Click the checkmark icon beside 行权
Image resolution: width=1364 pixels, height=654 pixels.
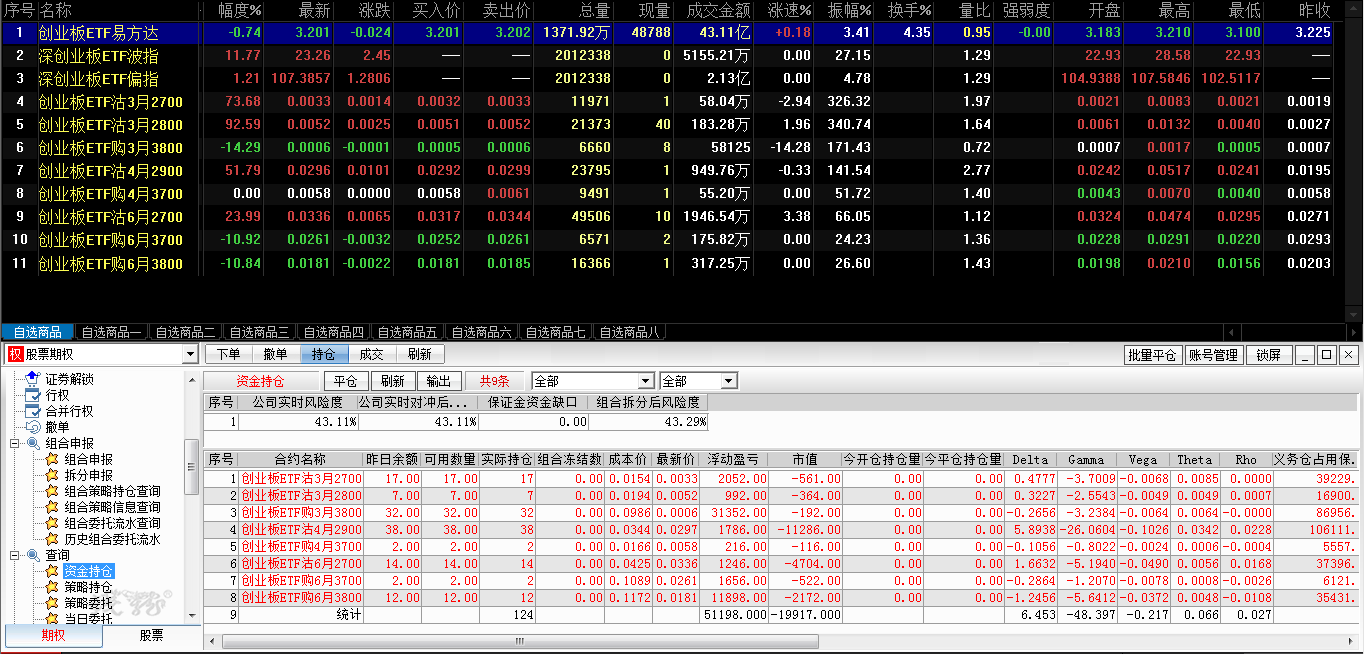tap(32, 395)
